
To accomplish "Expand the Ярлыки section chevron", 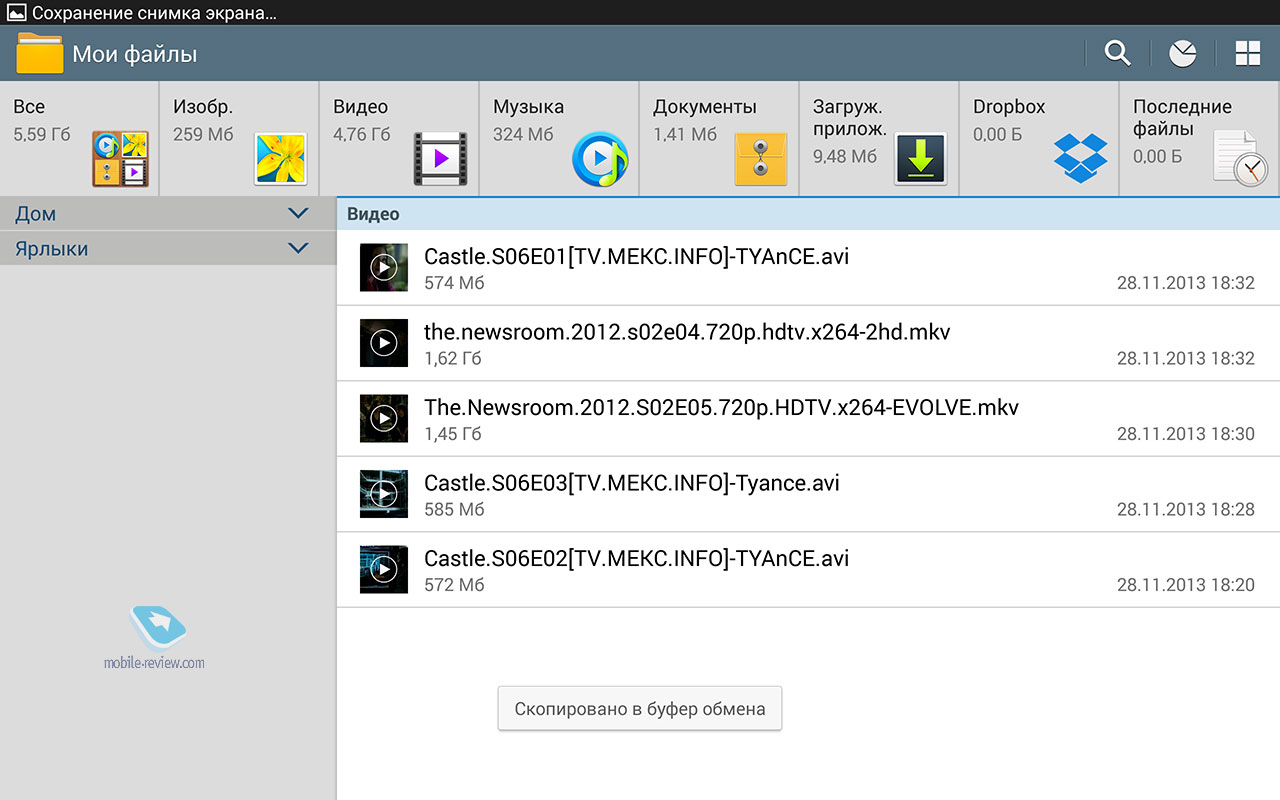I will coord(298,248).
